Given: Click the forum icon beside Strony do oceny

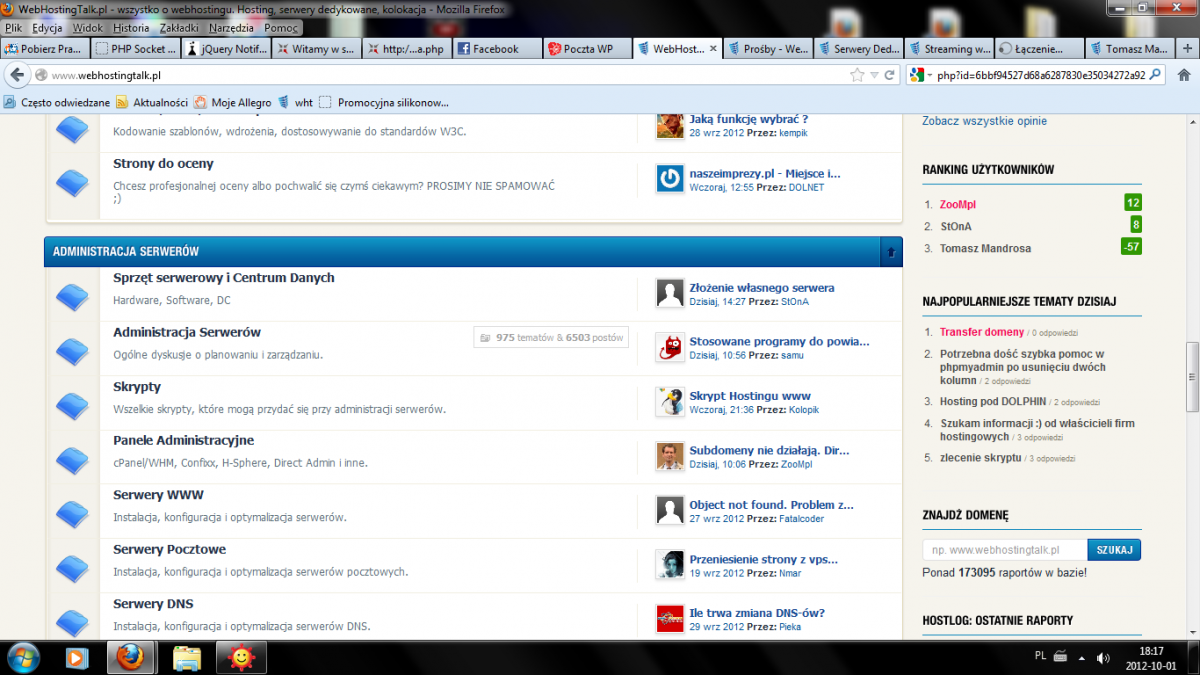Looking at the screenshot, I should click(x=71, y=183).
